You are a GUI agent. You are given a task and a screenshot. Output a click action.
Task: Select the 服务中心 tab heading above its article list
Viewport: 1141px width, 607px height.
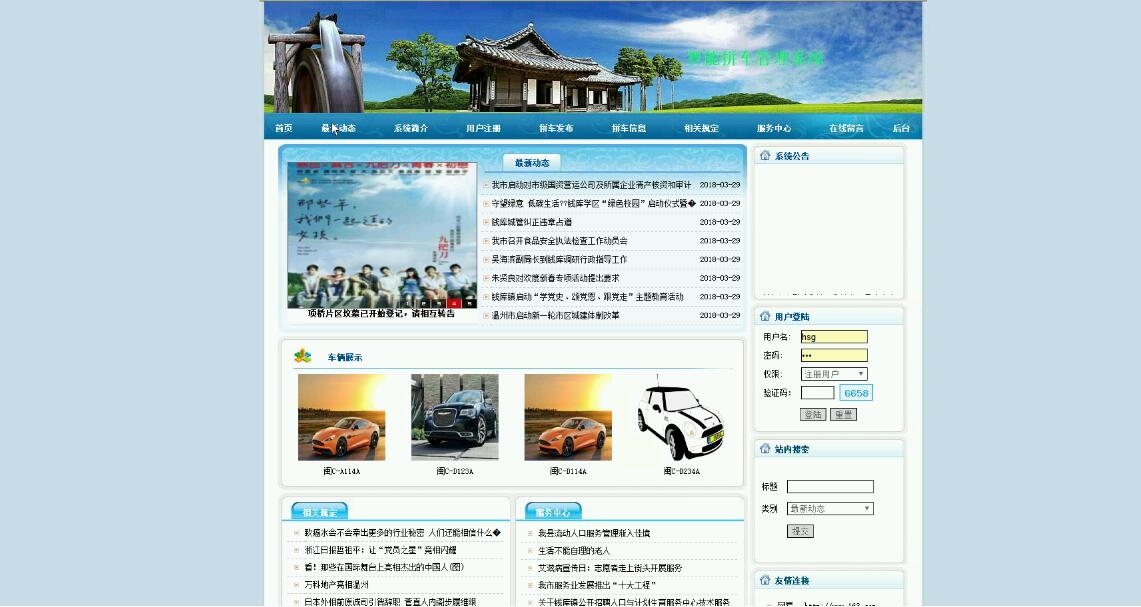point(553,512)
